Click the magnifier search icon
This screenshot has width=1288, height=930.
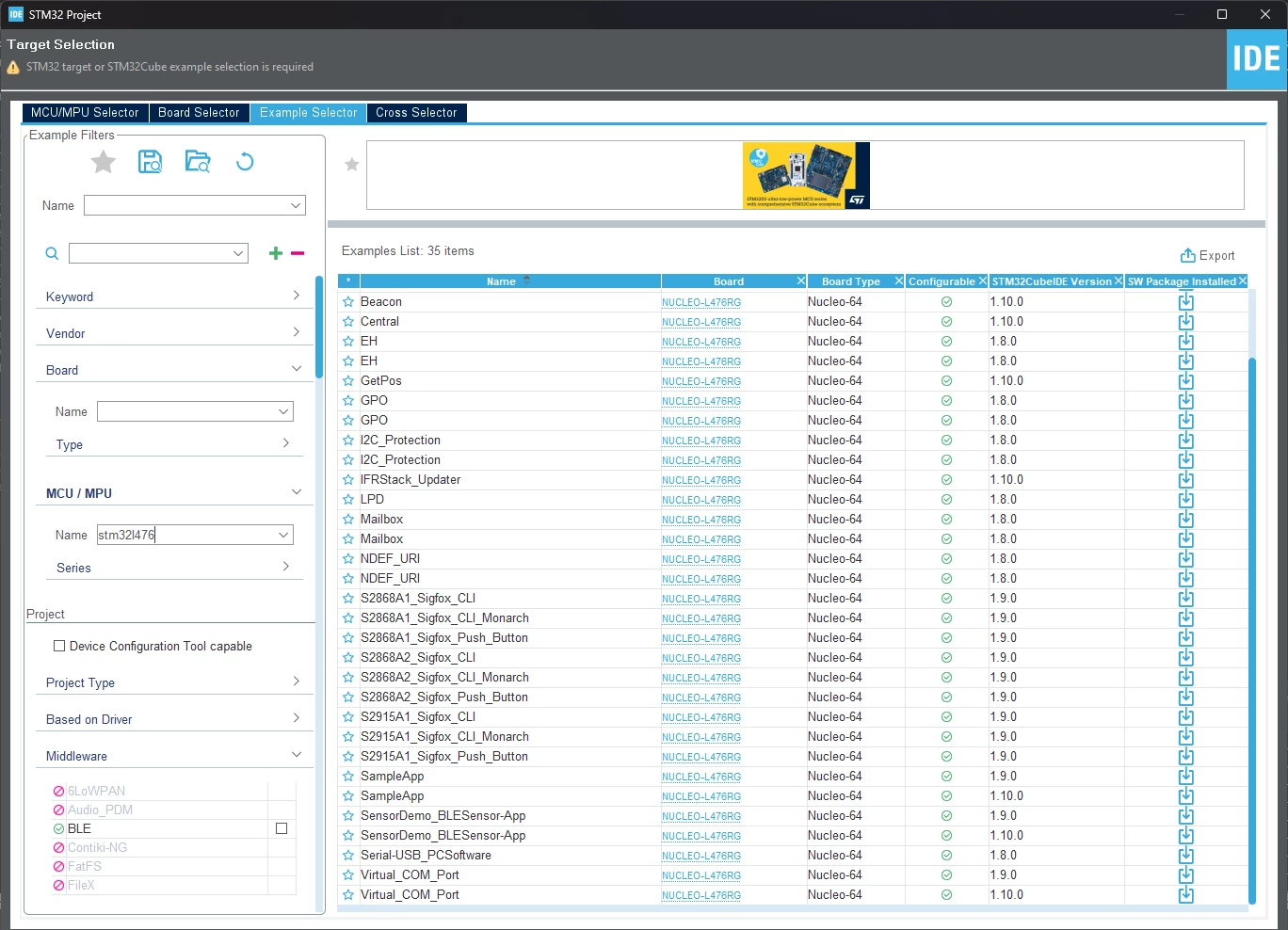click(x=52, y=253)
